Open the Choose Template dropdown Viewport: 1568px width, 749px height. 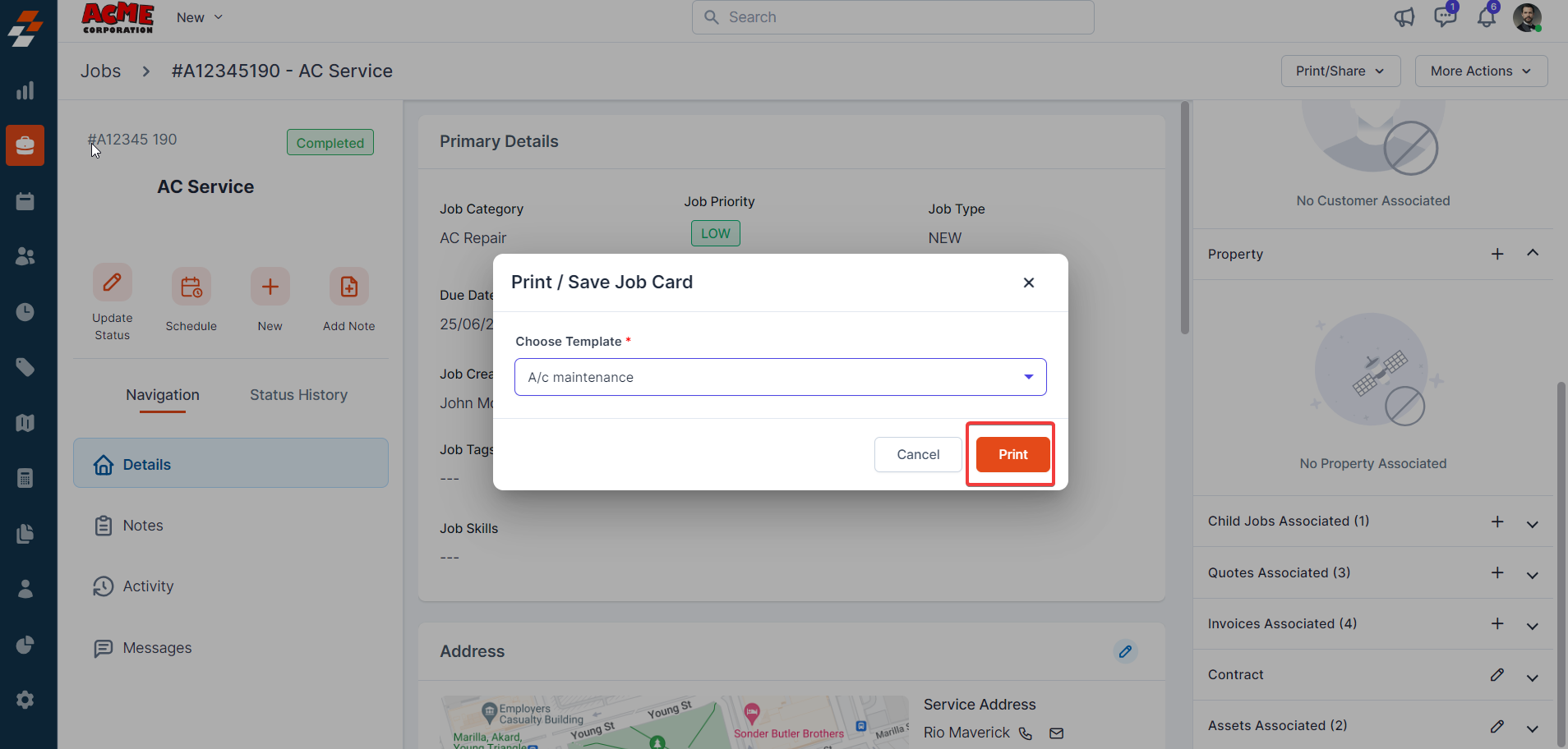780,377
